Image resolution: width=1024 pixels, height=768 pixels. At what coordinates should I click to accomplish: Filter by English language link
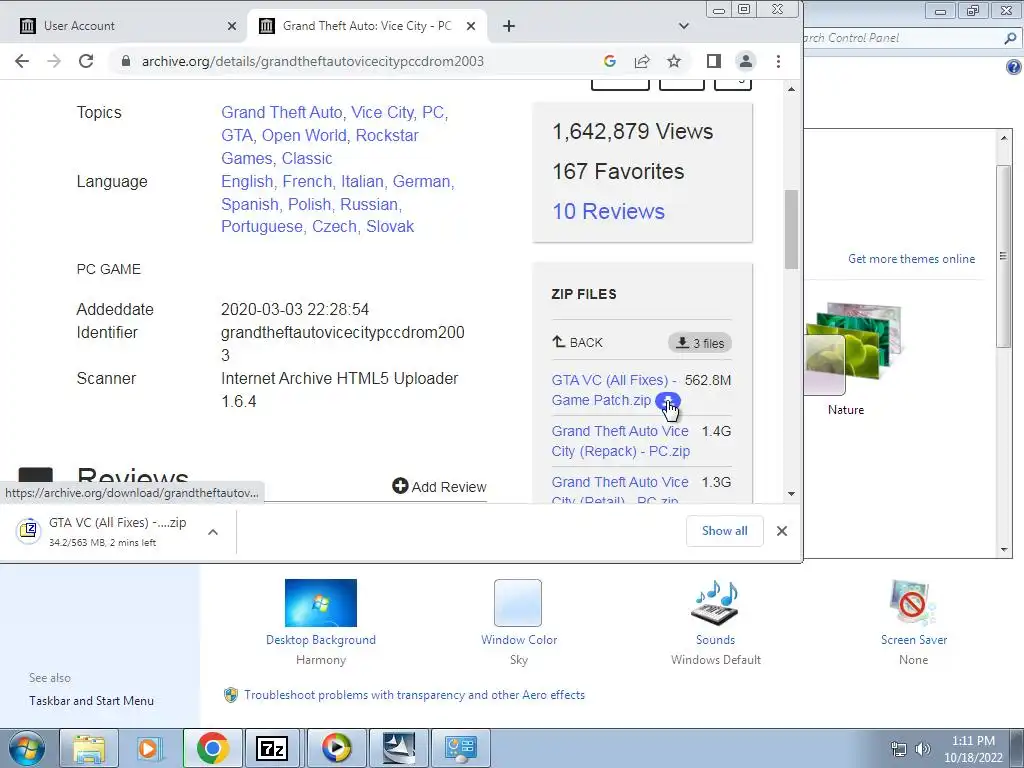pos(247,182)
